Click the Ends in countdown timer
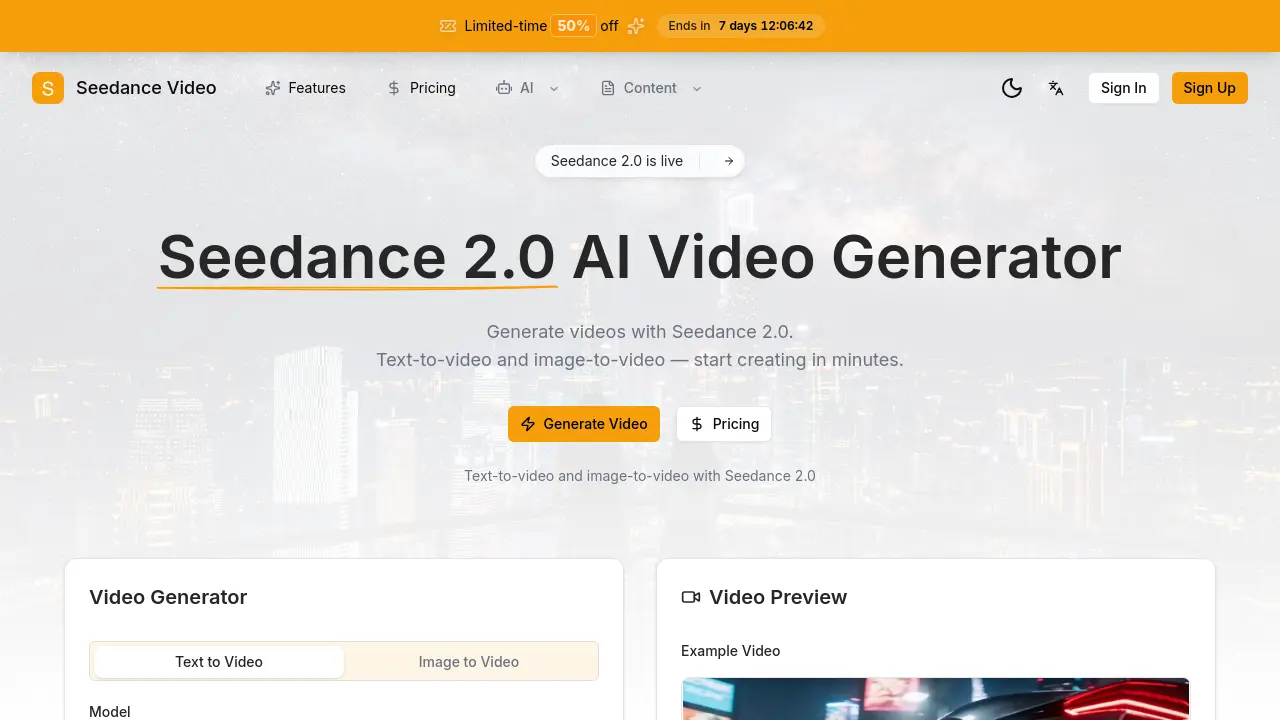The width and height of the screenshot is (1280, 720). coord(741,26)
